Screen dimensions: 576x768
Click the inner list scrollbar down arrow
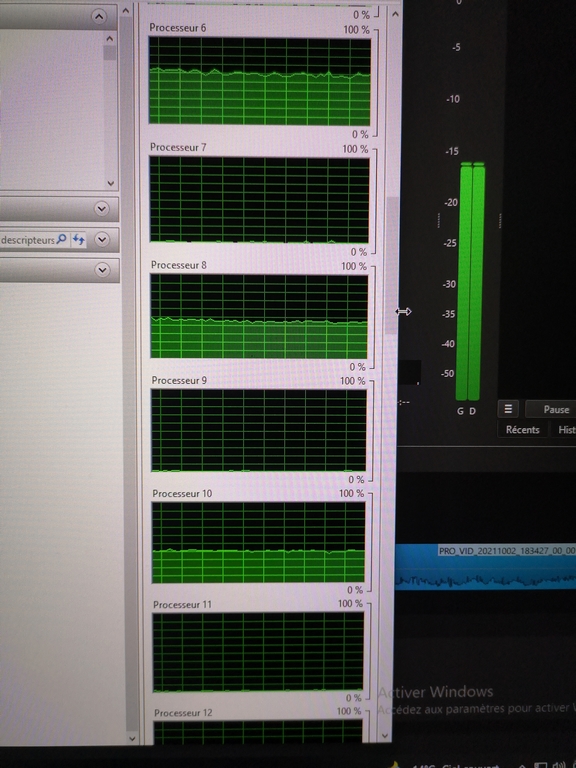[x=111, y=183]
